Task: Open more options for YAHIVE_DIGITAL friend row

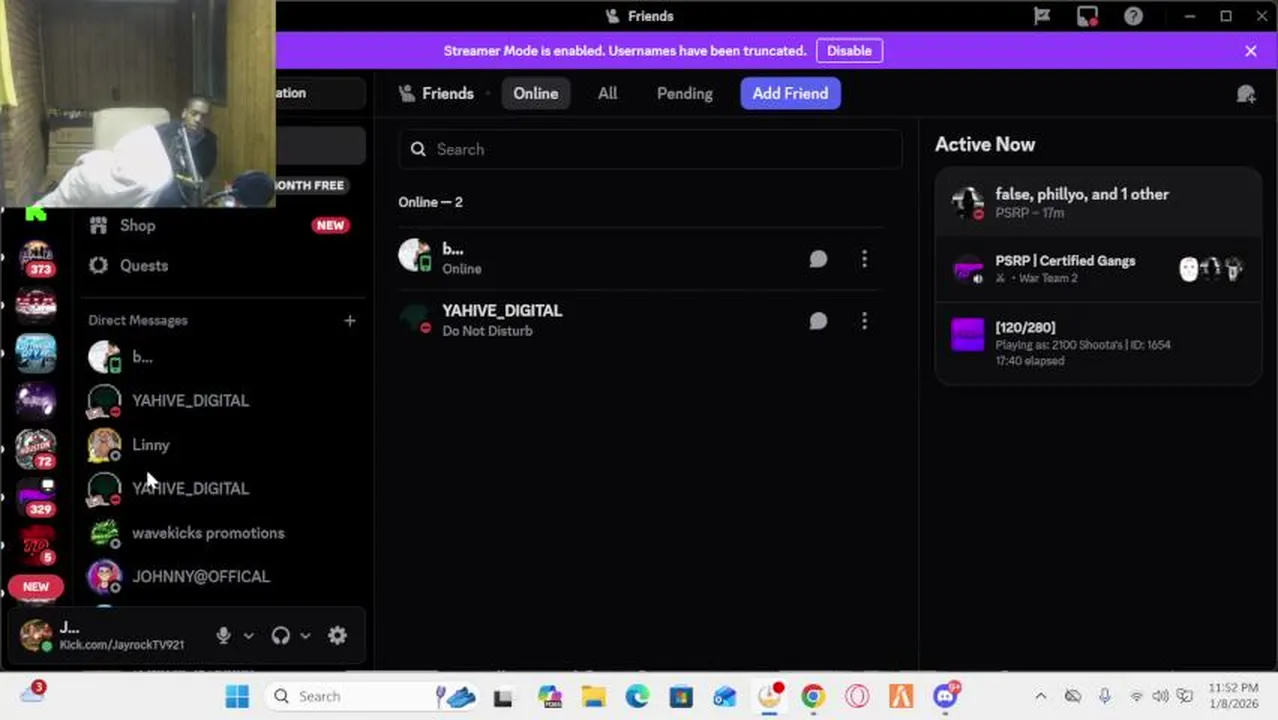Action: [864, 321]
